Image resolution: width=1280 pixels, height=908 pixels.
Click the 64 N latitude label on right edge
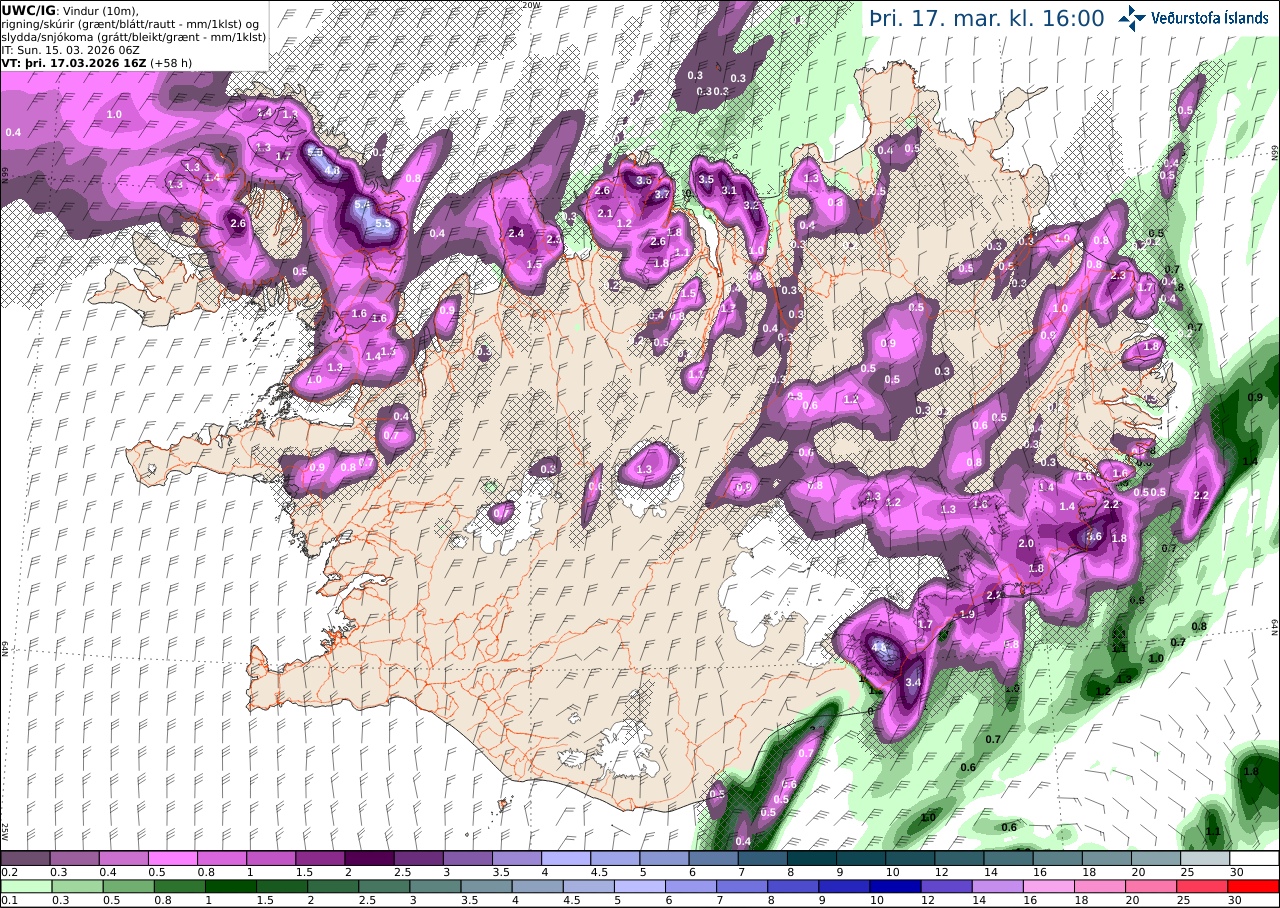[1275, 627]
